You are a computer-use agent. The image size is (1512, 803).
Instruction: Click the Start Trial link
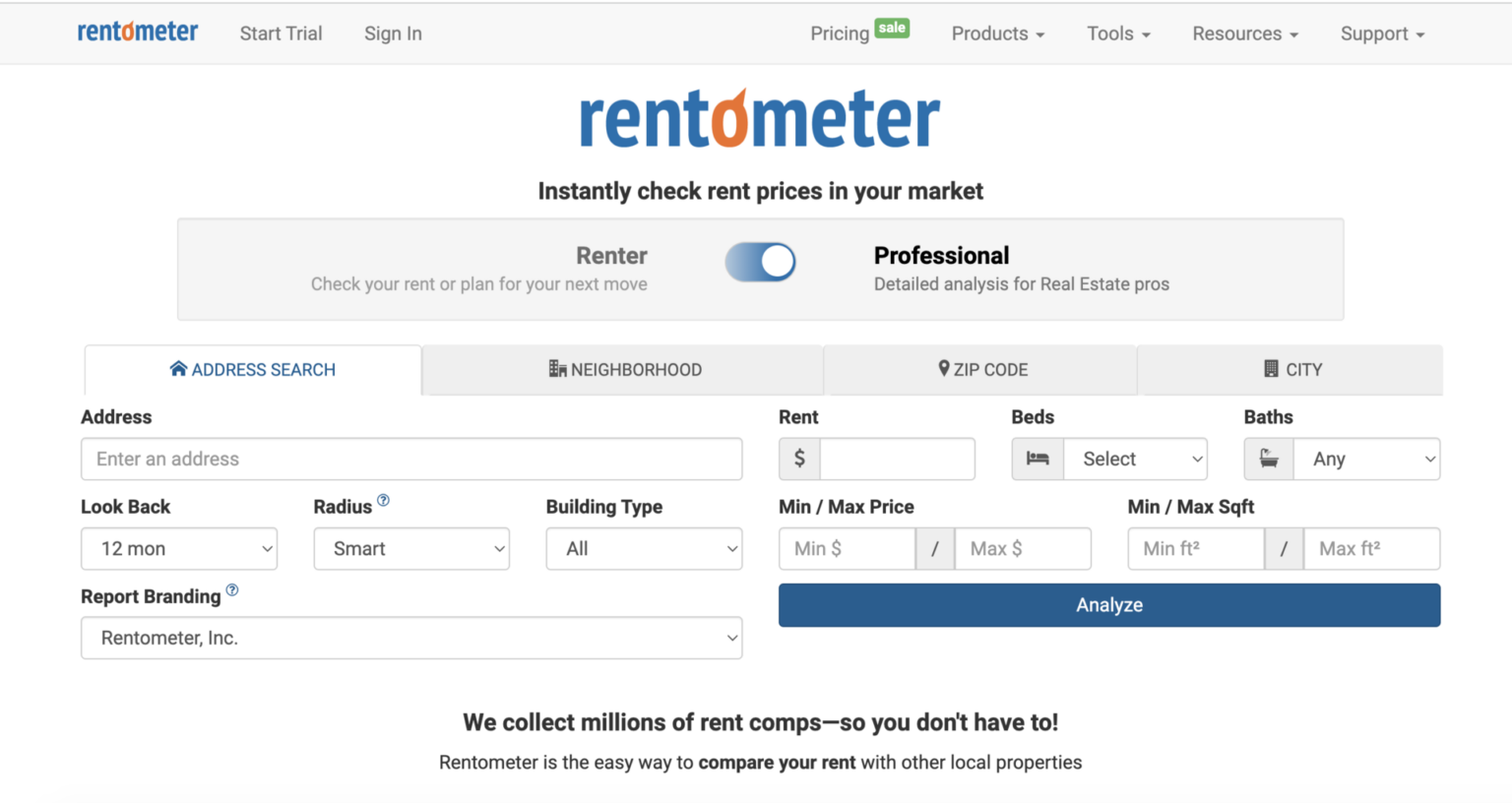(x=281, y=32)
